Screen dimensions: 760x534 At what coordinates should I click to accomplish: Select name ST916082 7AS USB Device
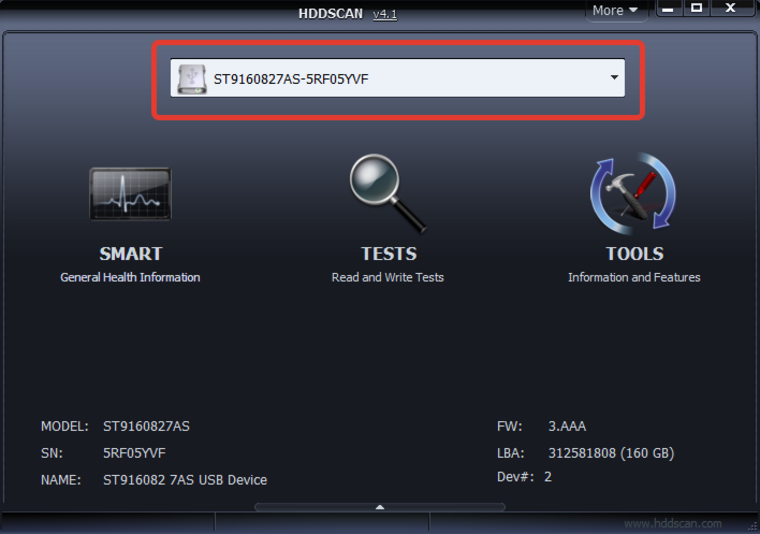(185, 480)
